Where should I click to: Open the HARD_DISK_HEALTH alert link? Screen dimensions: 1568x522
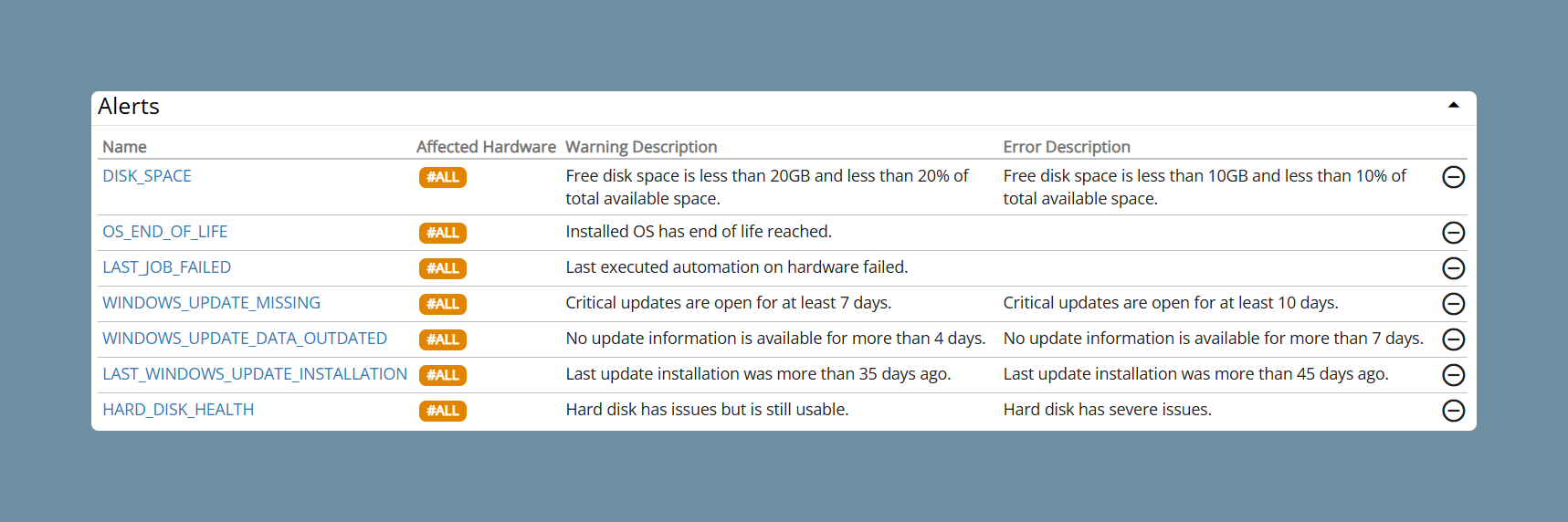tap(178, 410)
